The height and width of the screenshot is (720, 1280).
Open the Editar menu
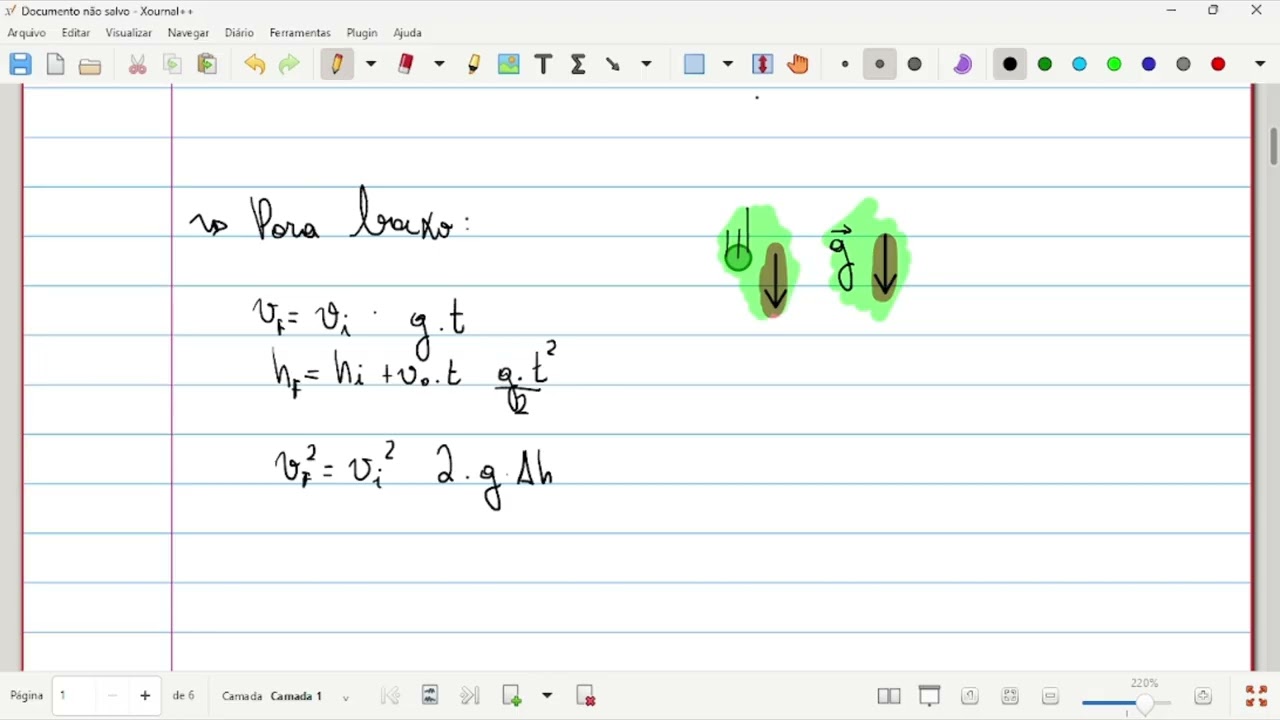(x=76, y=33)
